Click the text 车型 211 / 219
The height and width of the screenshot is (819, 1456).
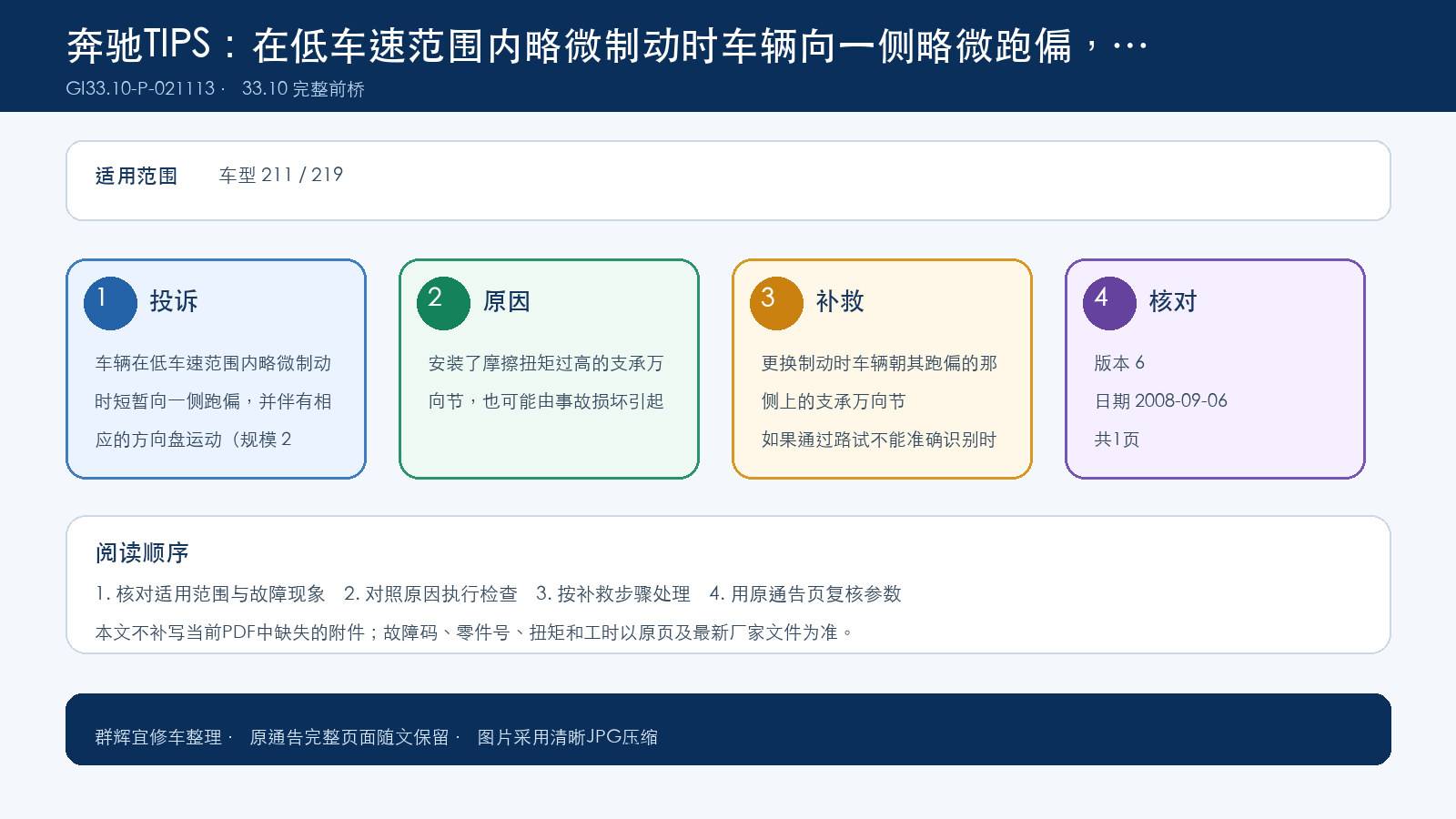pyautogui.click(x=281, y=175)
